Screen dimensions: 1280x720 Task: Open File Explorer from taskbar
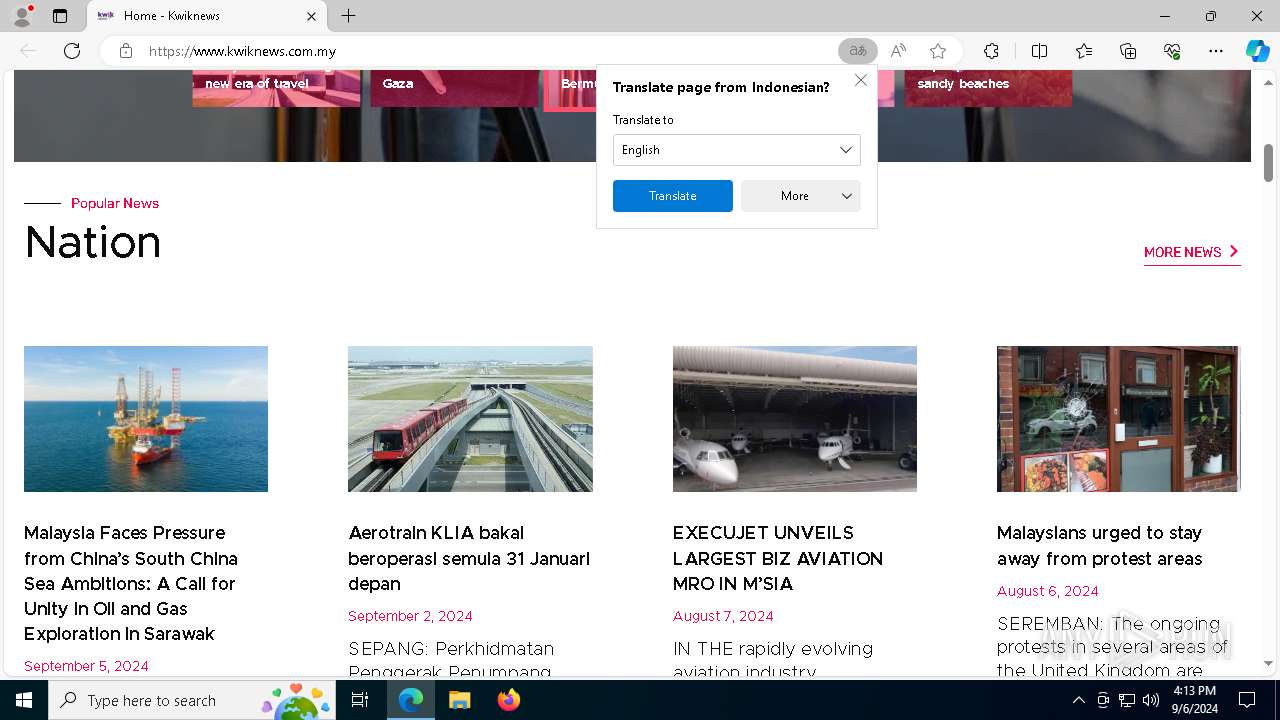459,700
